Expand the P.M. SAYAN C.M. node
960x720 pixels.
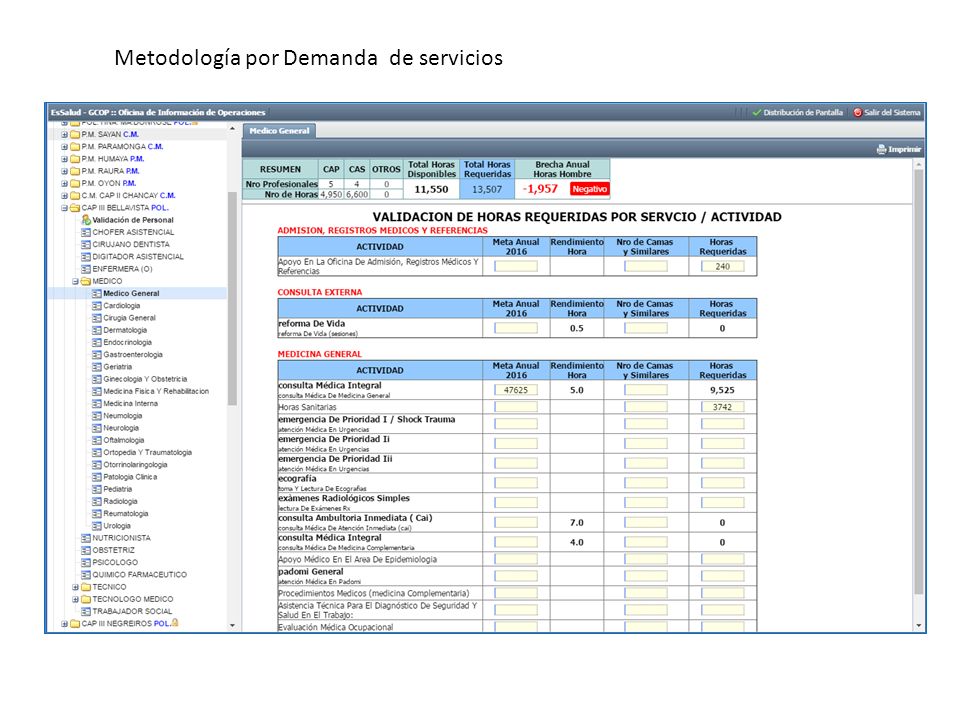click(64, 134)
